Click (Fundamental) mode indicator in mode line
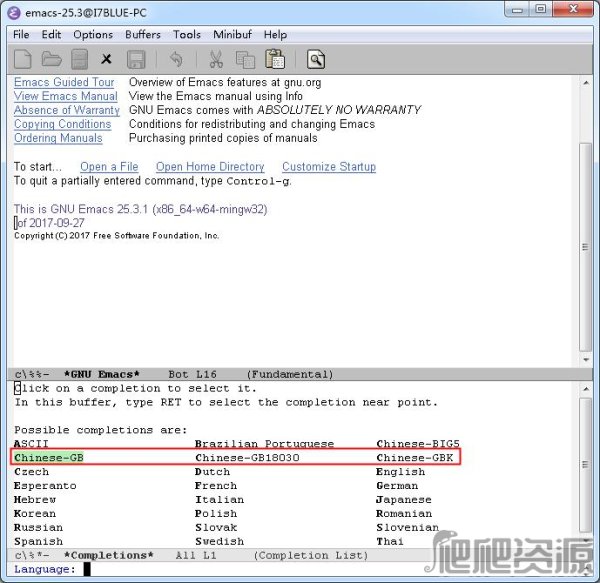 tap(290, 374)
